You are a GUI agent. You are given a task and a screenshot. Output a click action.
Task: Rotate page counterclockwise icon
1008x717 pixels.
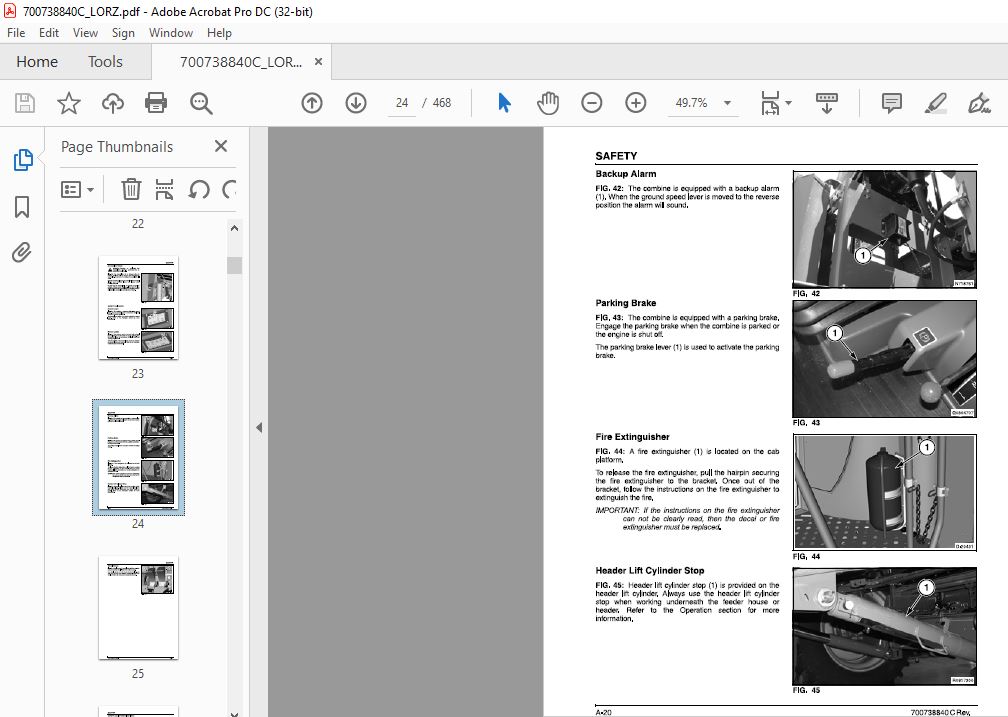point(199,189)
